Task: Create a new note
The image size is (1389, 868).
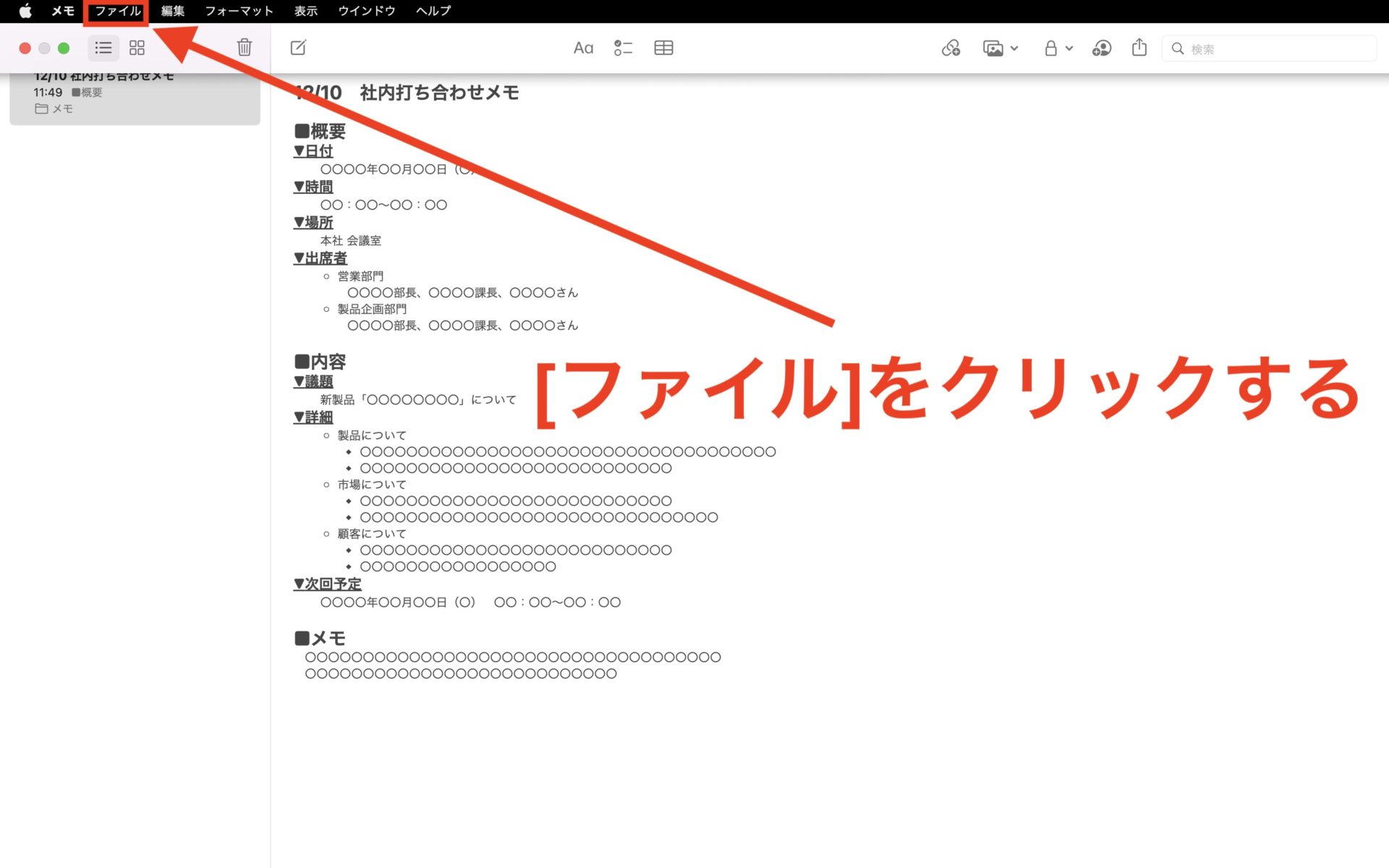Action: tap(298, 48)
